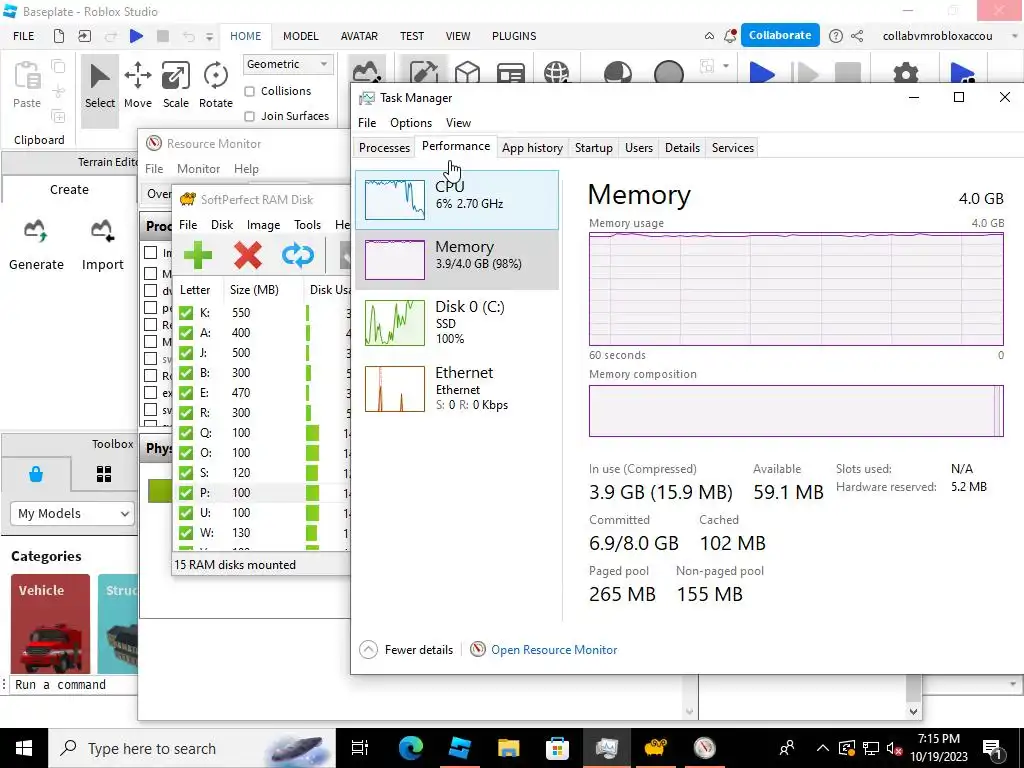Click the green Add disk plus icon
Viewport: 1024px width, 768px height.
point(198,255)
